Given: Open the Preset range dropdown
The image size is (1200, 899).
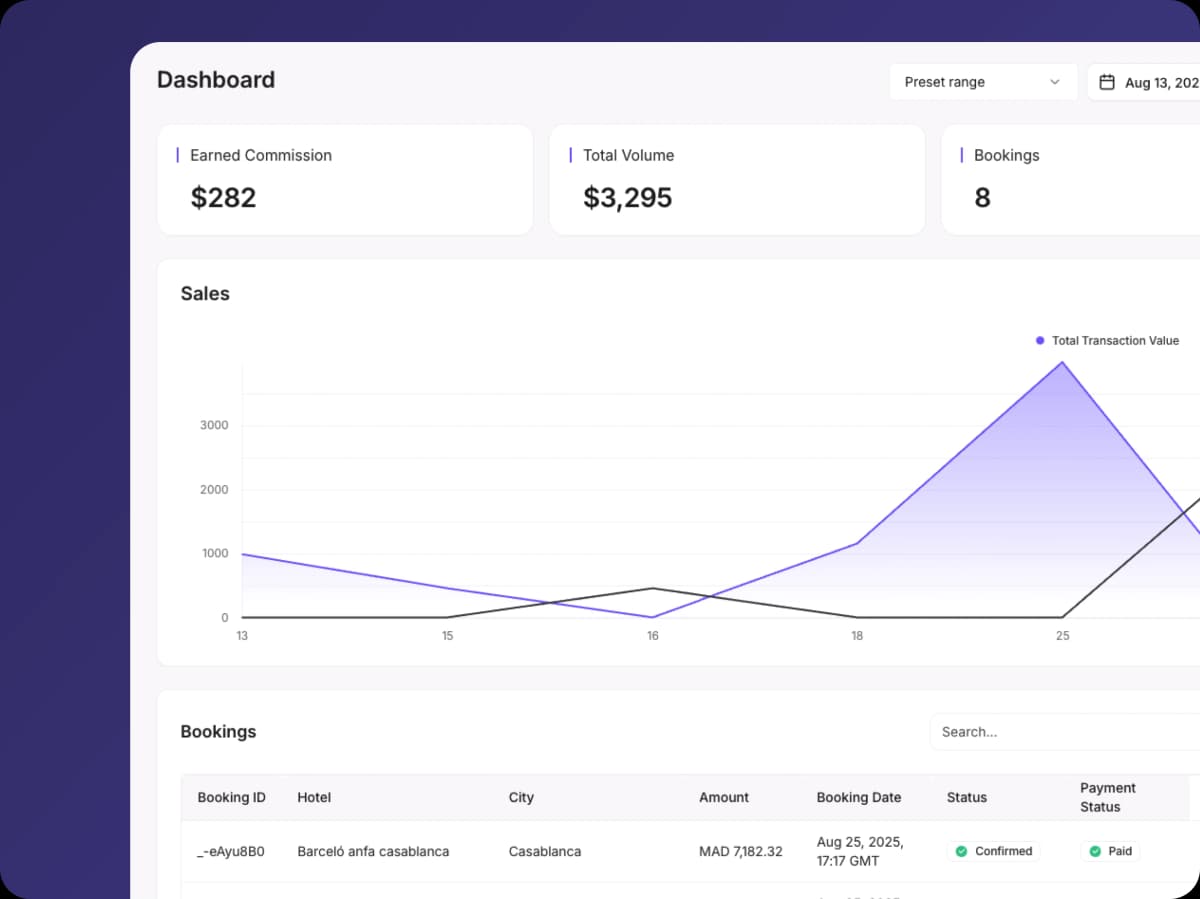Looking at the screenshot, I should pyautogui.click(x=981, y=82).
